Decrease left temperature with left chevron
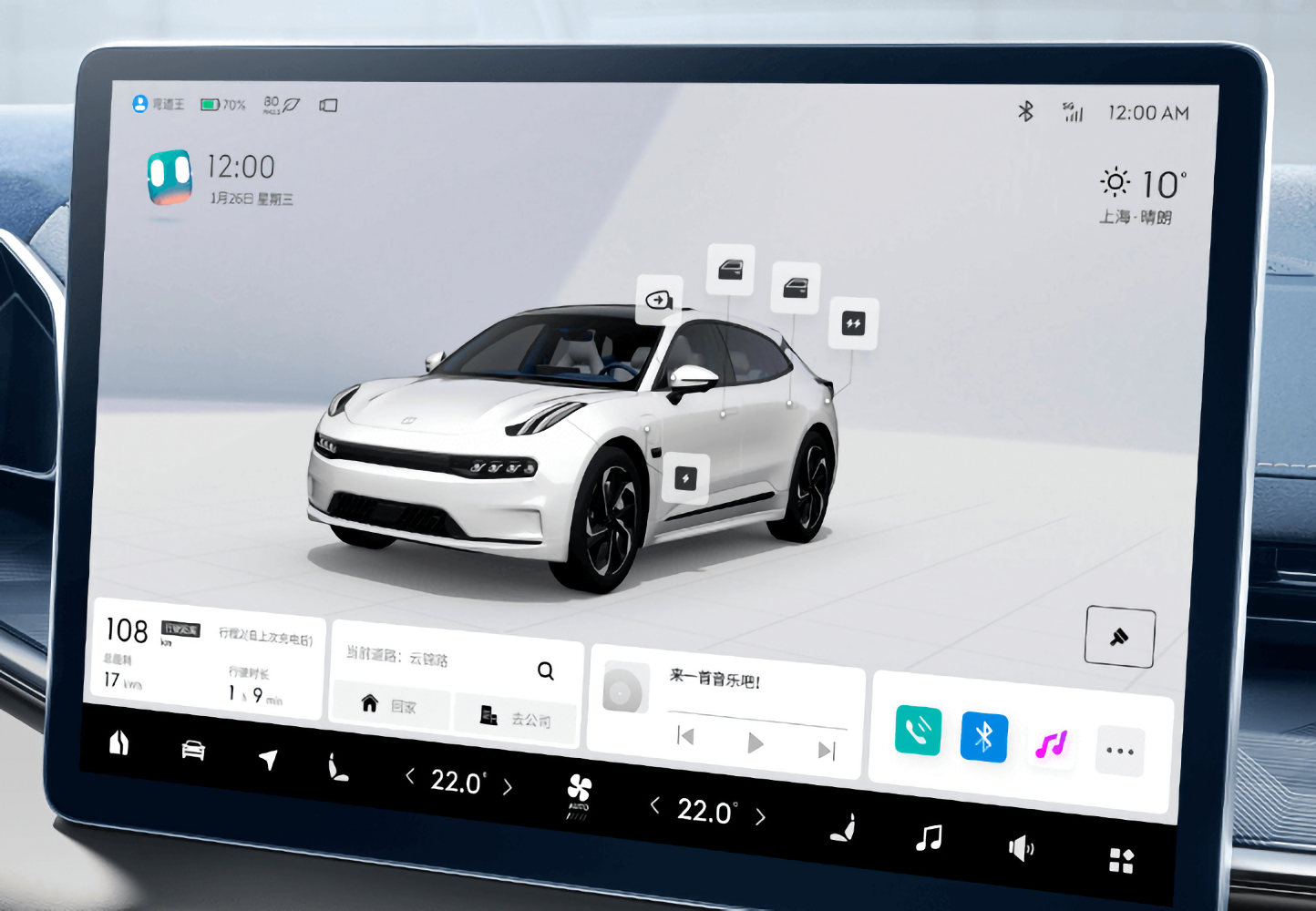 pos(410,776)
